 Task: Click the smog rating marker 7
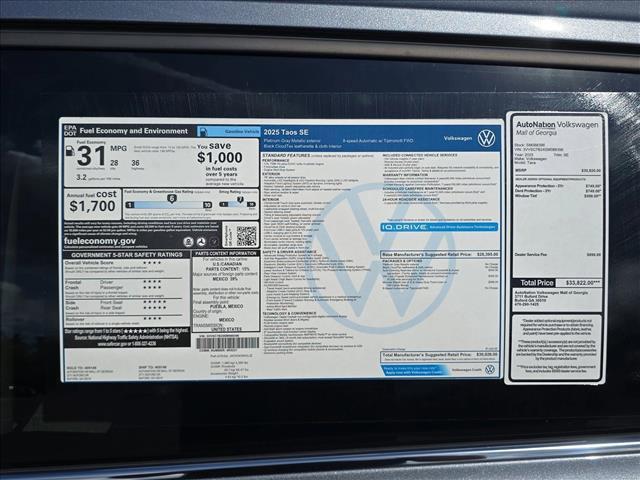[240, 200]
